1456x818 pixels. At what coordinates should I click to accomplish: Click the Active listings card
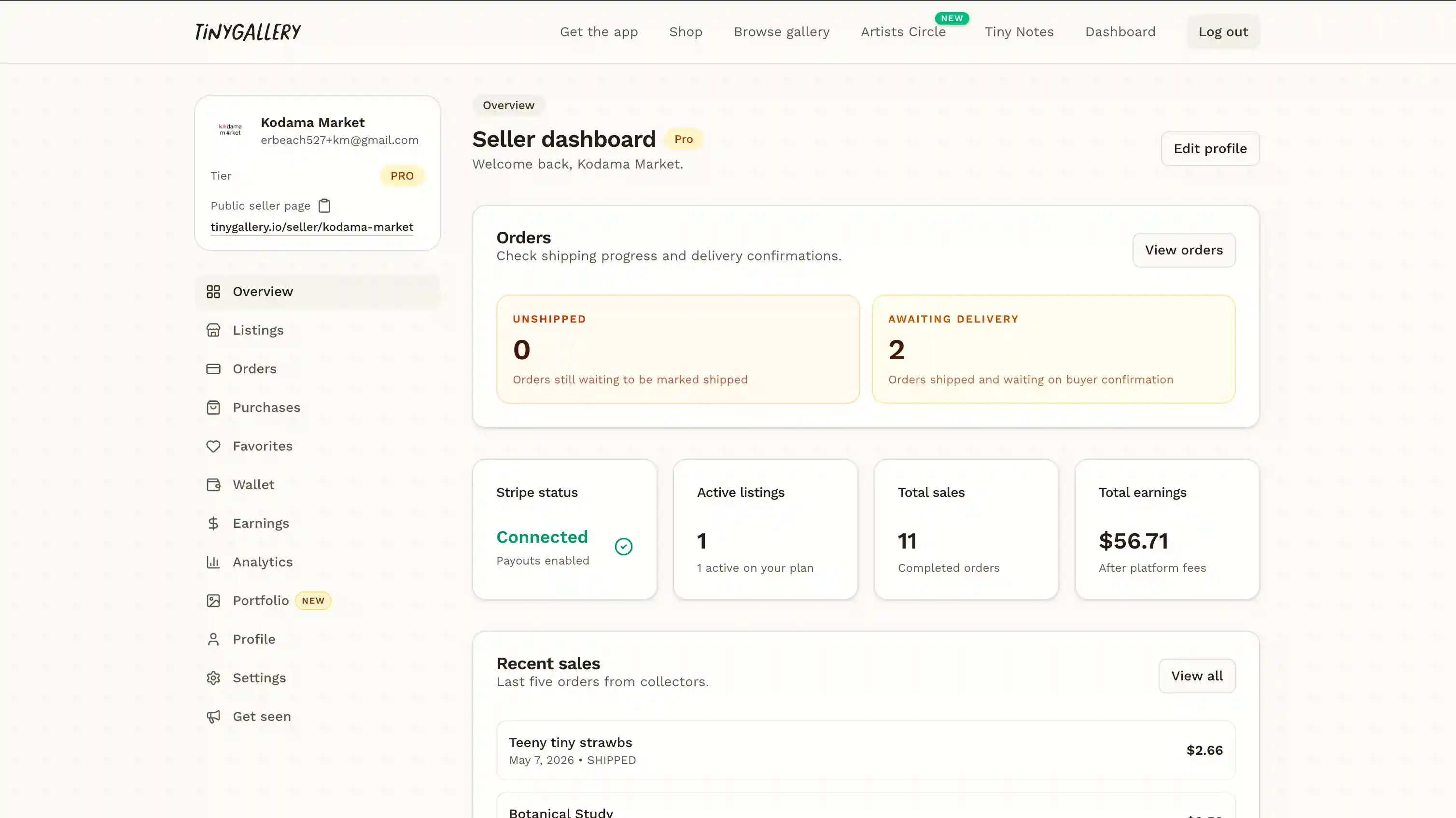tap(765, 529)
